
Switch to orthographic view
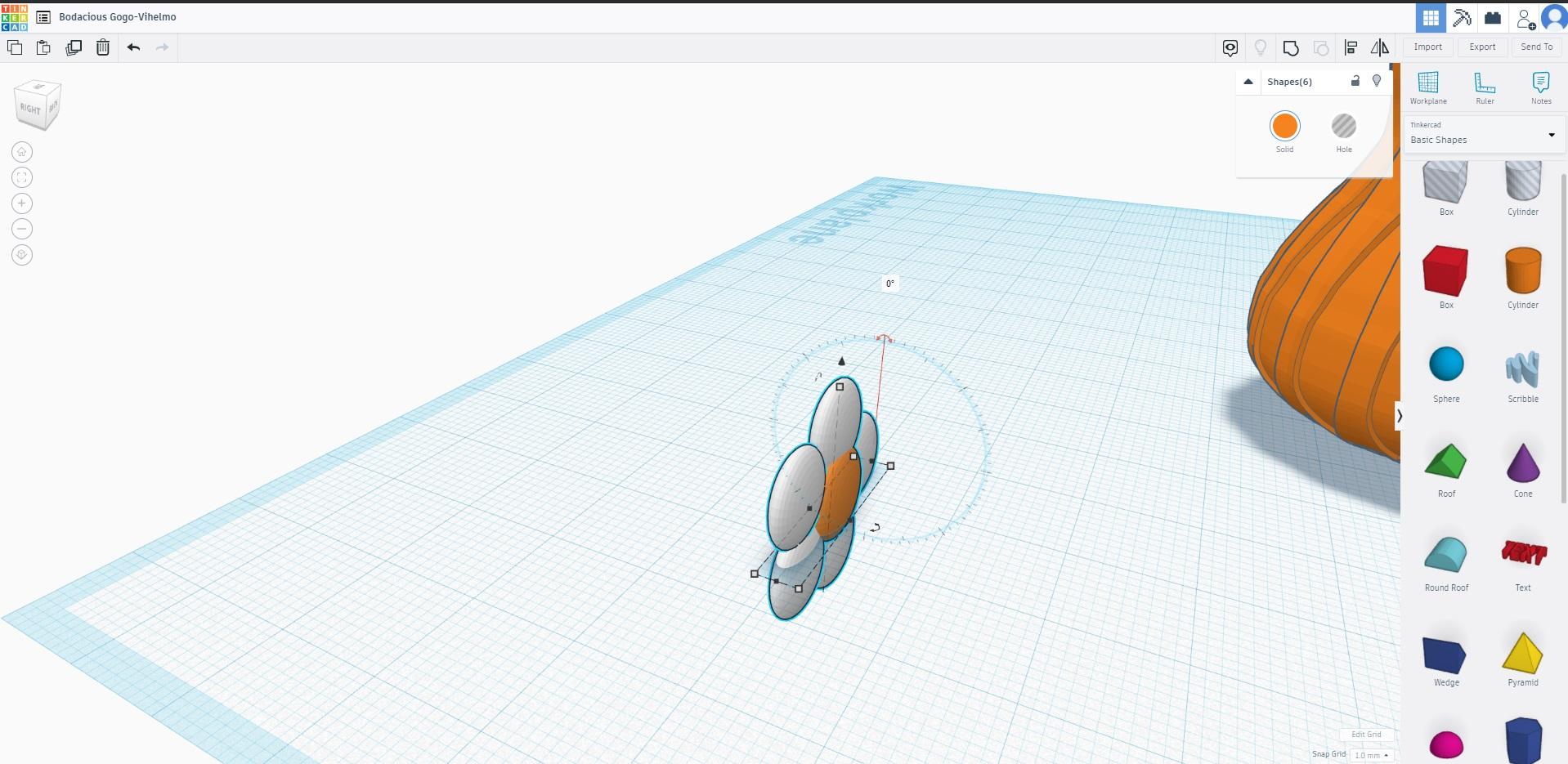tap(22, 255)
